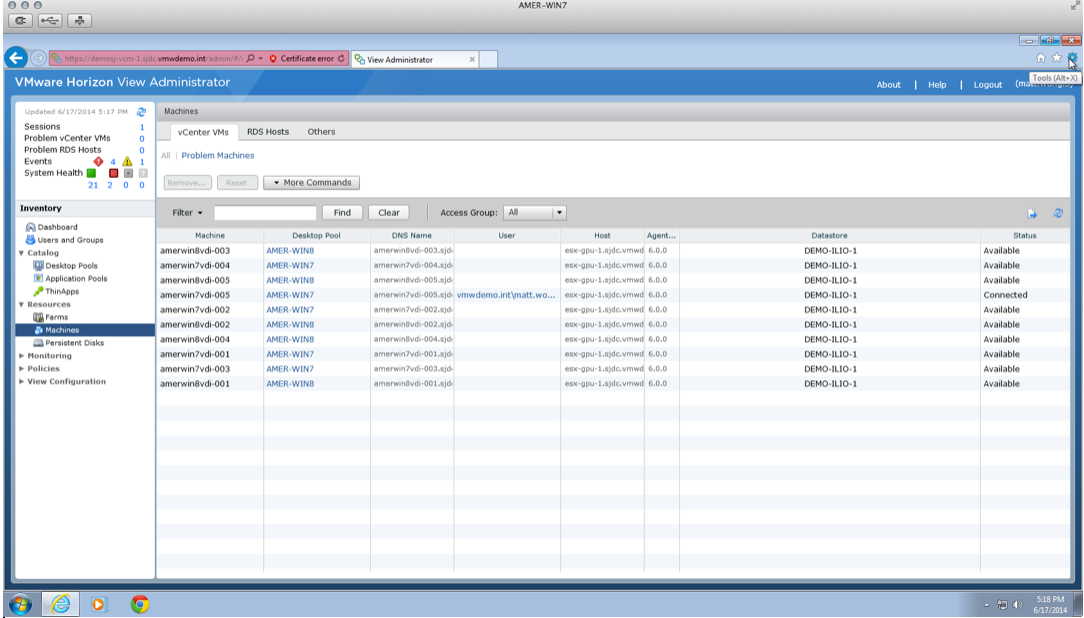This screenshot has height=618, width=1084.
Task: Collapse the Resources tree section
Action: coord(21,304)
